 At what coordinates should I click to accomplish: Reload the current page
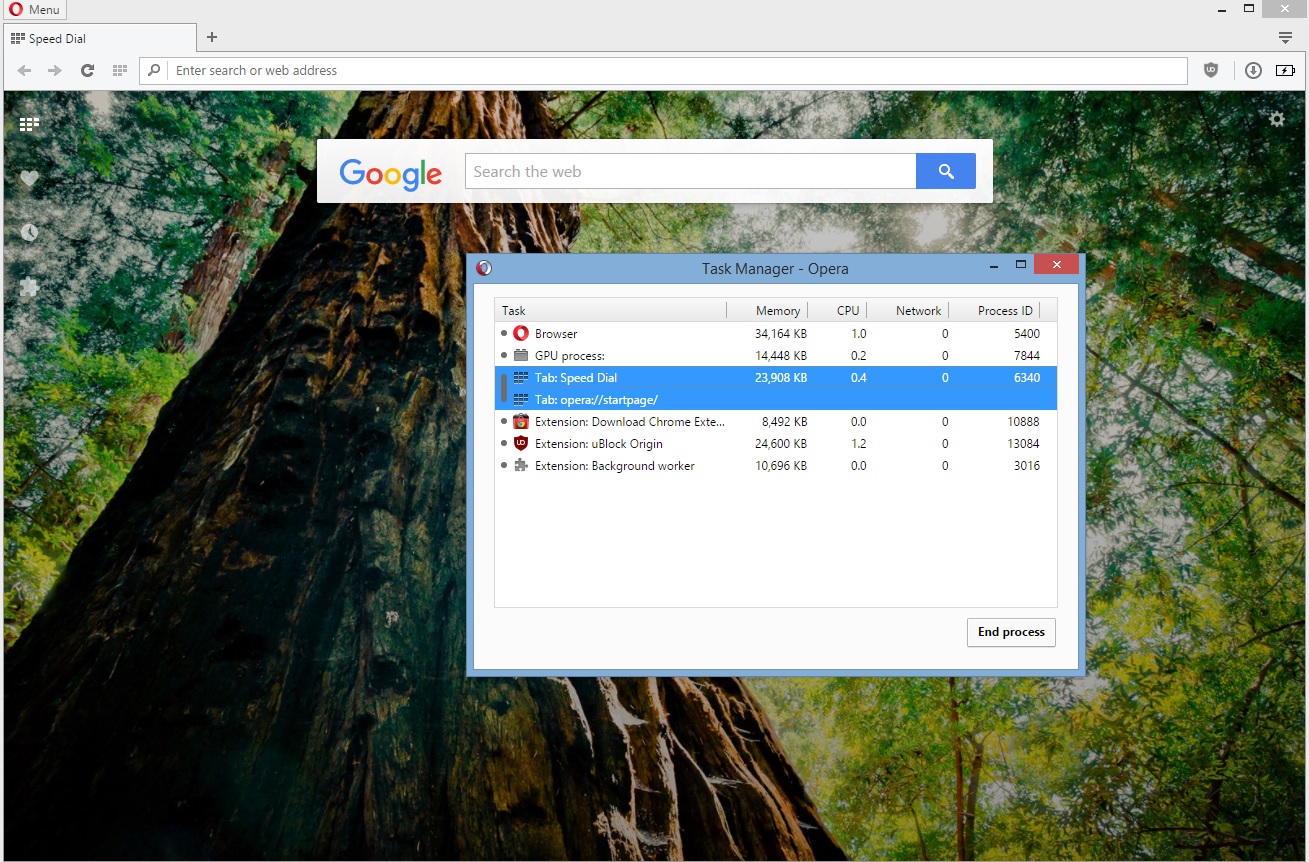click(x=87, y=71)
